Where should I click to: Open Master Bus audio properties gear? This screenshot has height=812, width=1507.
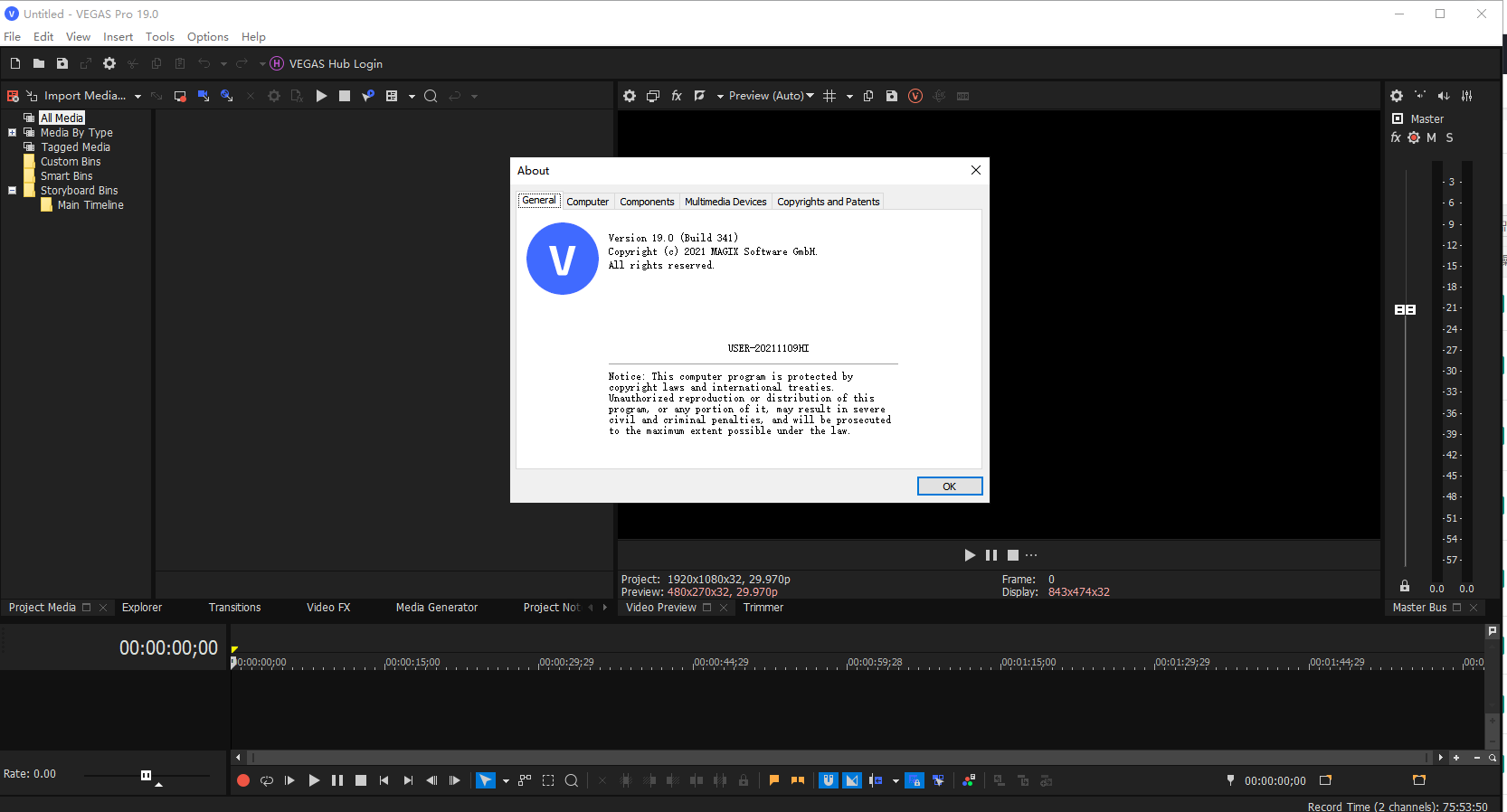[x=1397, y=96]
